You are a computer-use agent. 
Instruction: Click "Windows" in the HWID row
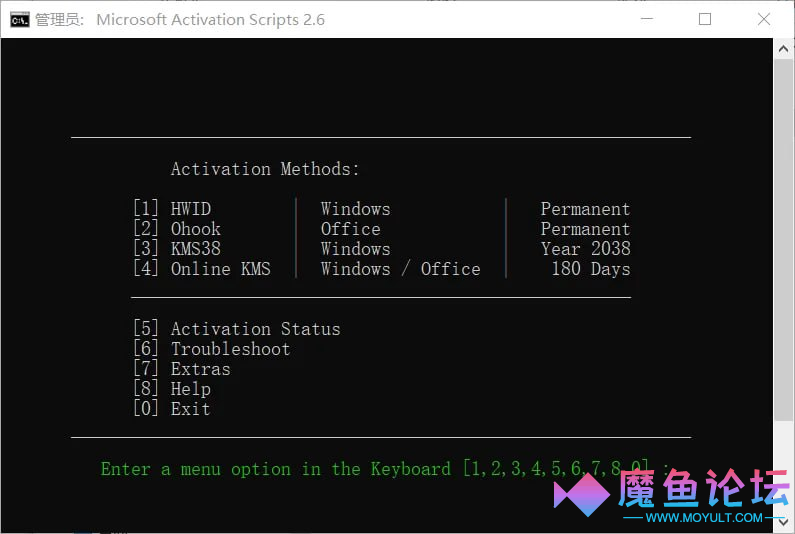pos(355,209)
